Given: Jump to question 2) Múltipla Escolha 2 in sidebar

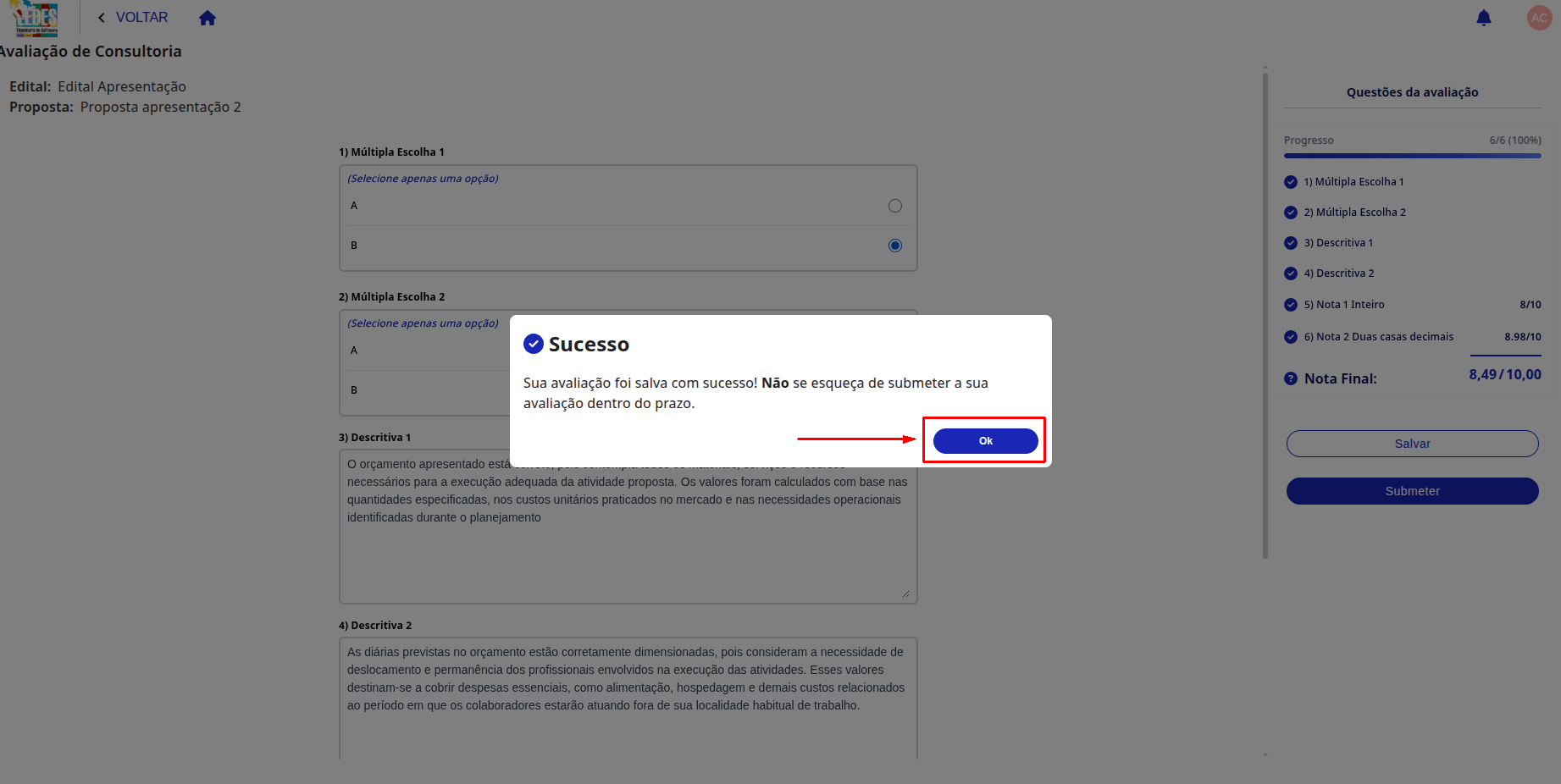Looking at the screenshot, I should tap(1354, 213).
